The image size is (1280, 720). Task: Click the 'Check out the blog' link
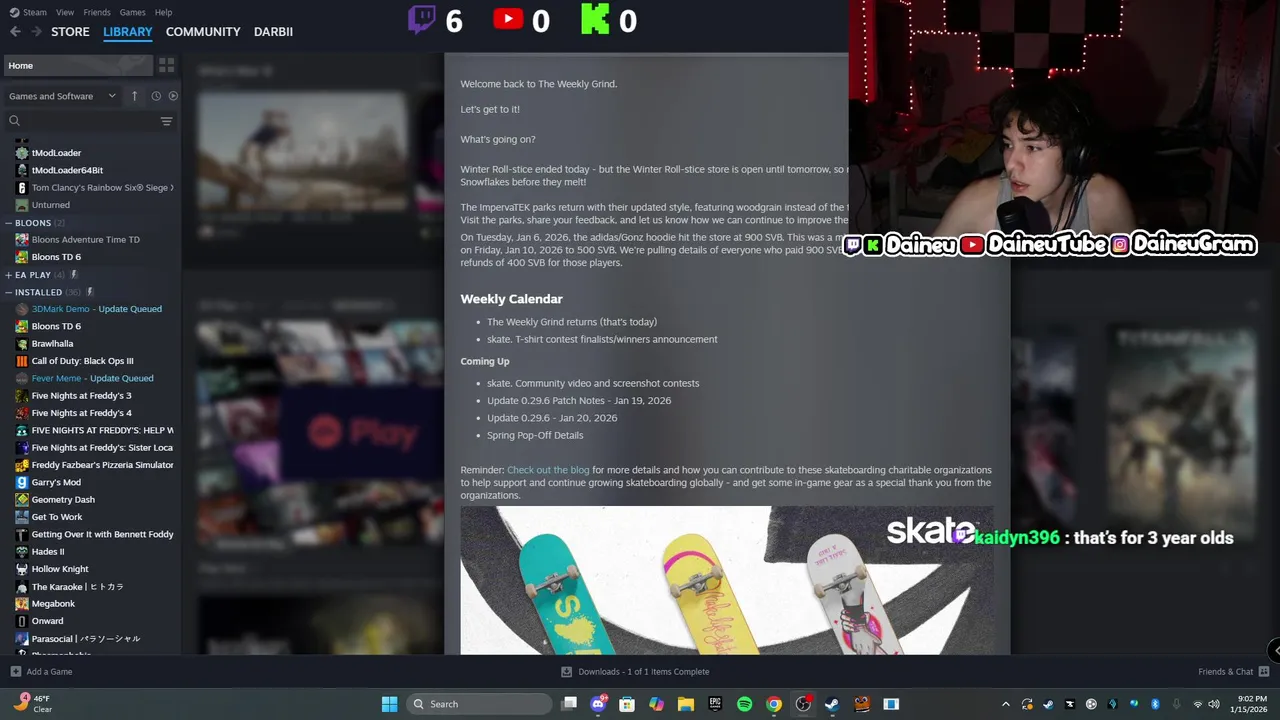coord(548,470)
